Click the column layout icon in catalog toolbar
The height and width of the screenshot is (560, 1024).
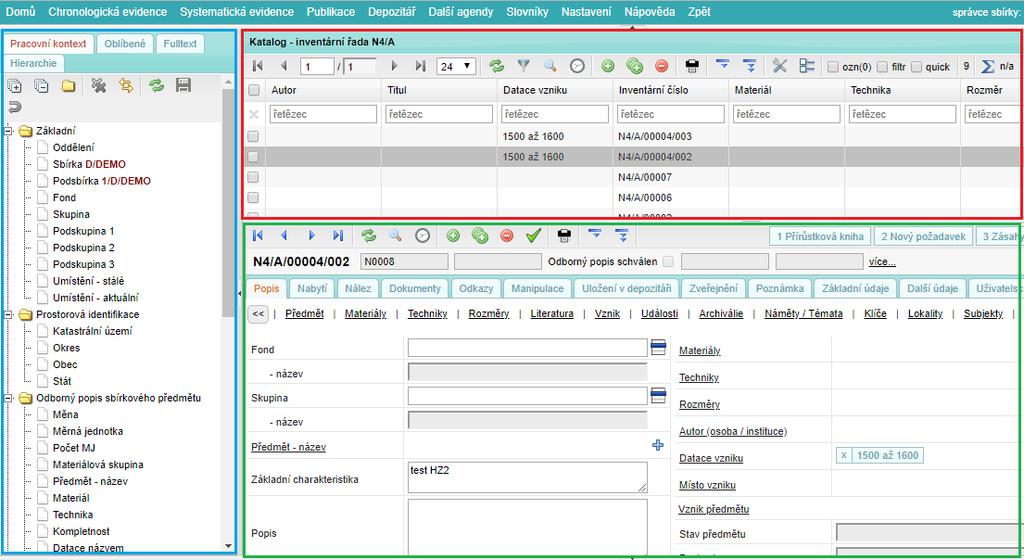pos(807,66)
